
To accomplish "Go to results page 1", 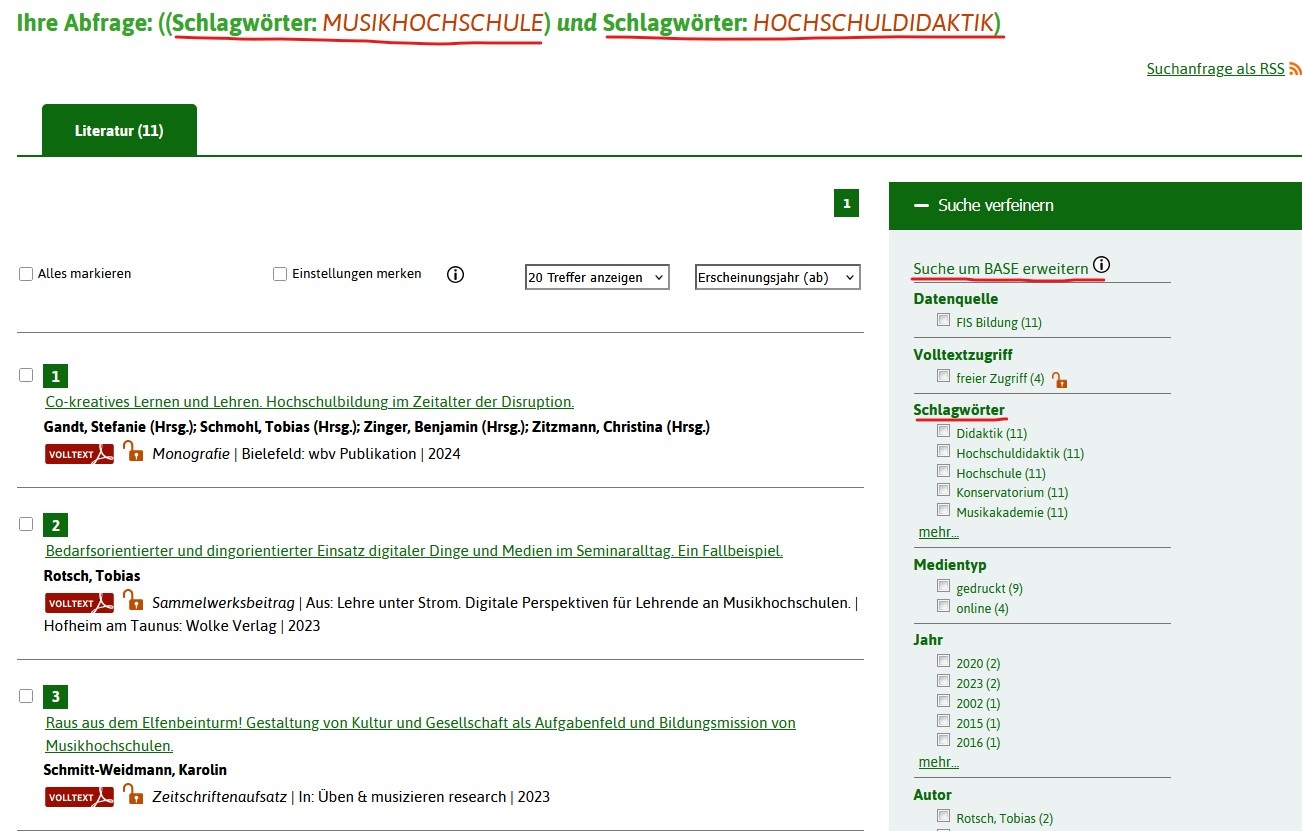I will coord(846,204).
